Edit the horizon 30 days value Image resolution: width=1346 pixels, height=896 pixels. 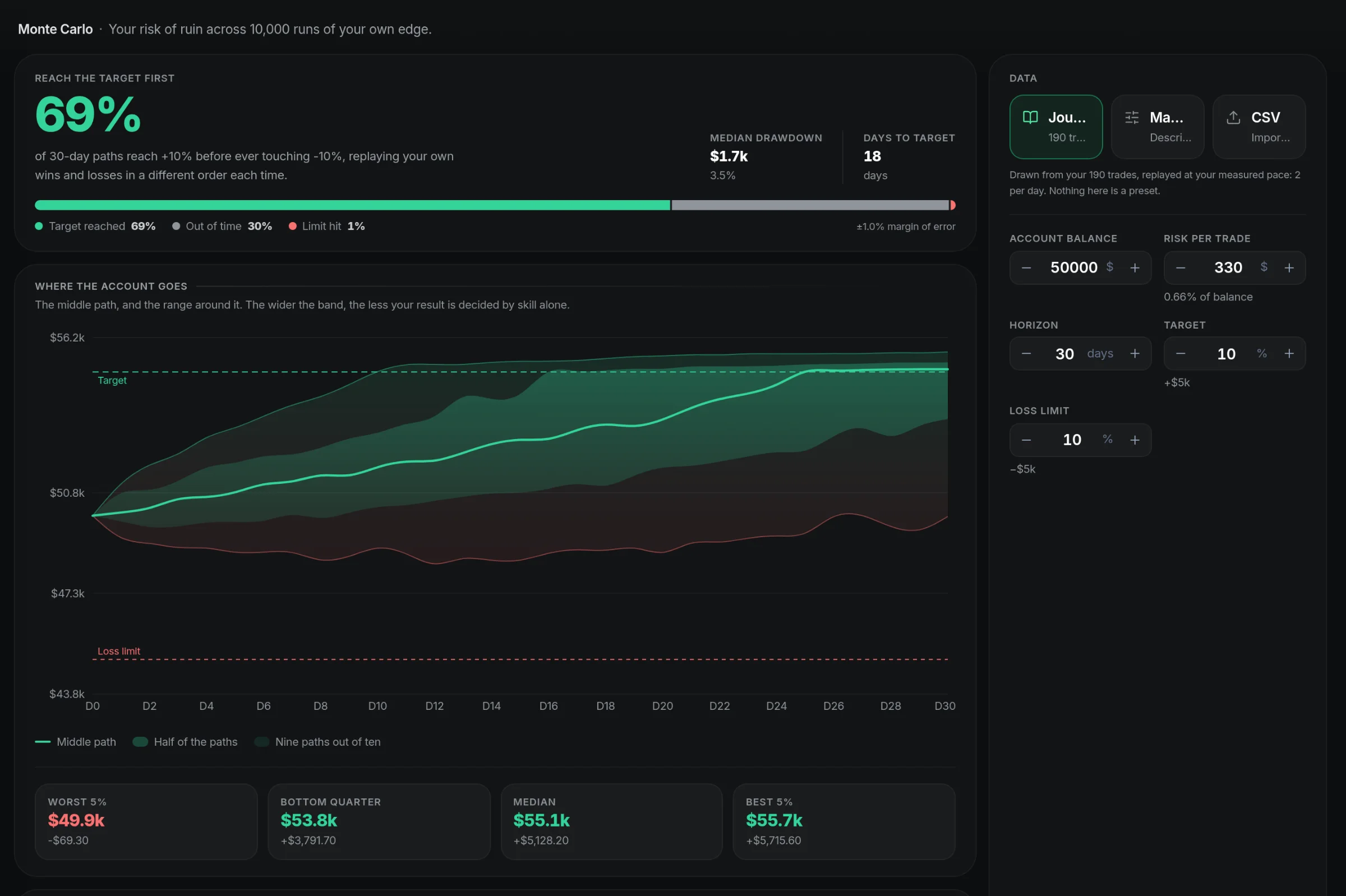coord(1064,354)
